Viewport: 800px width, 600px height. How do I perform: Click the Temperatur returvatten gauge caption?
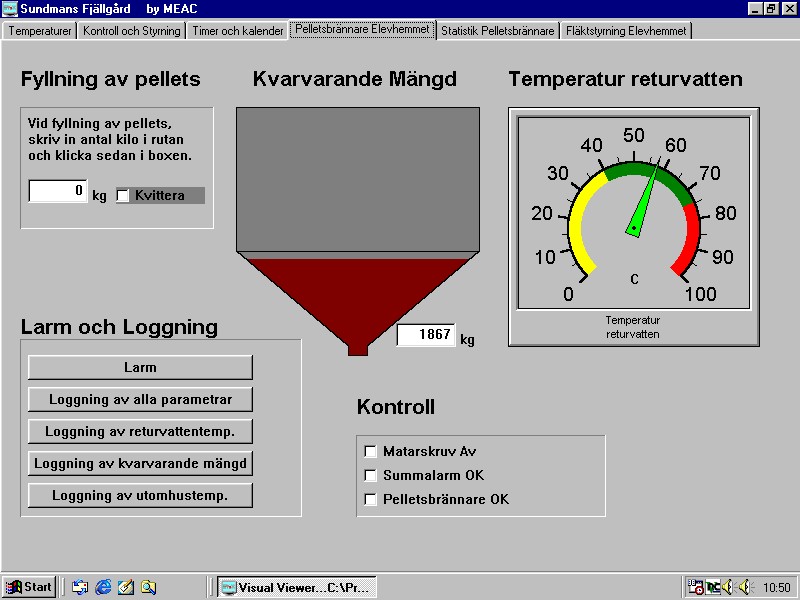pyautogui.click(x=633, y=327)
